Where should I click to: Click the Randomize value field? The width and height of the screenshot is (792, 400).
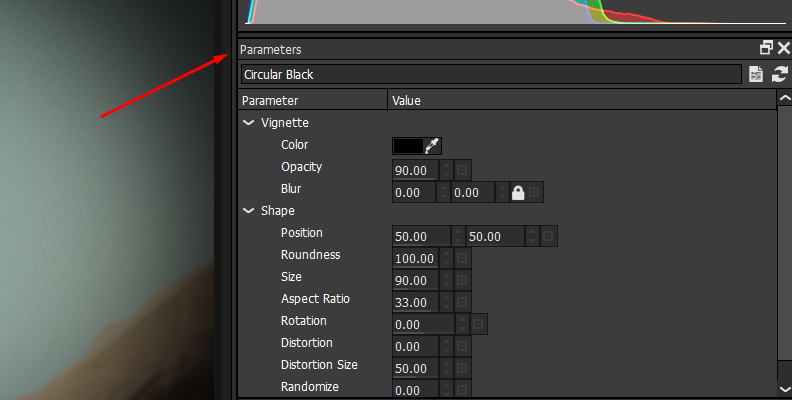[416, 390]
